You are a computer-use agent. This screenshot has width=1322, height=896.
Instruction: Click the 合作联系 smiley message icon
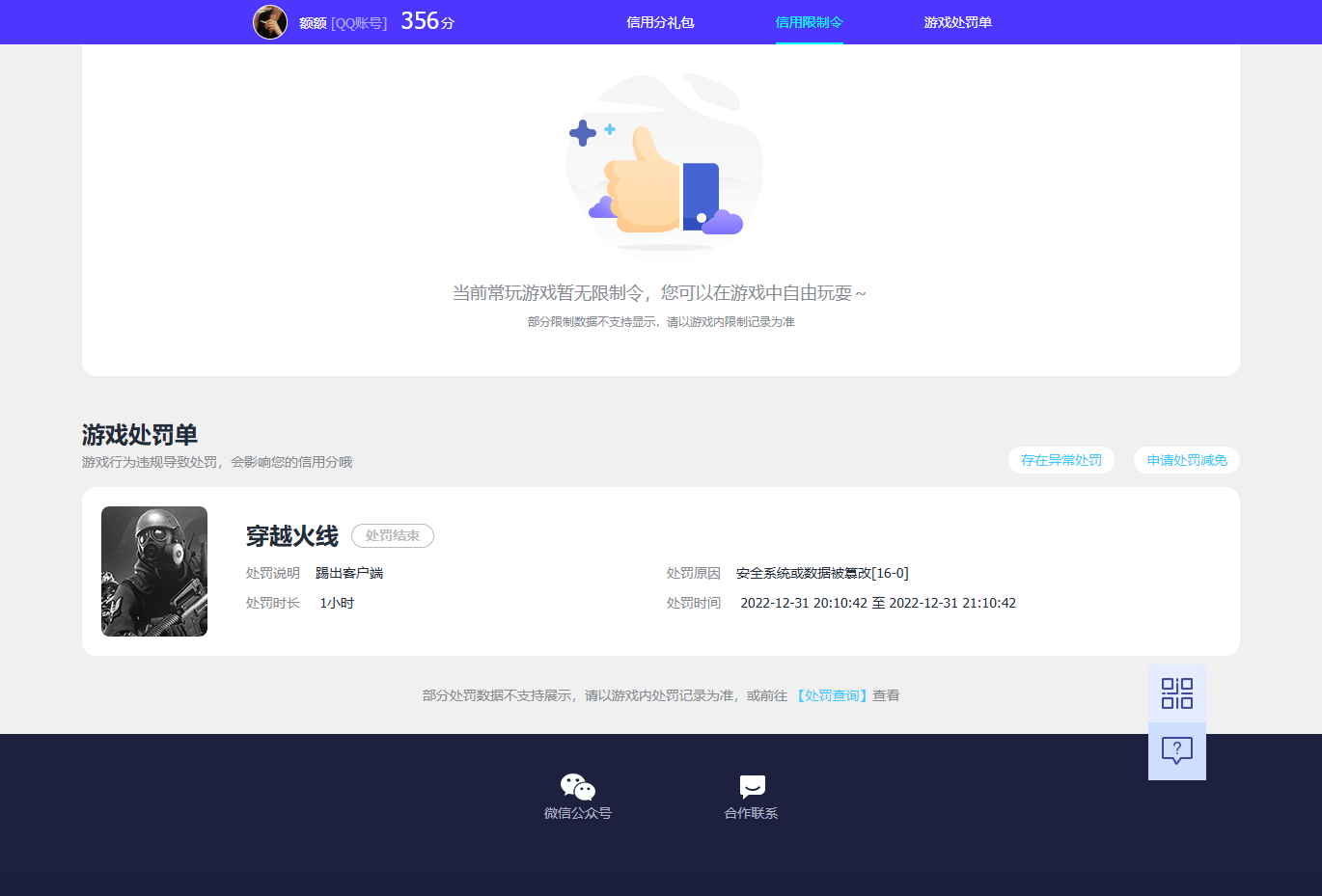tap(752, 787)
